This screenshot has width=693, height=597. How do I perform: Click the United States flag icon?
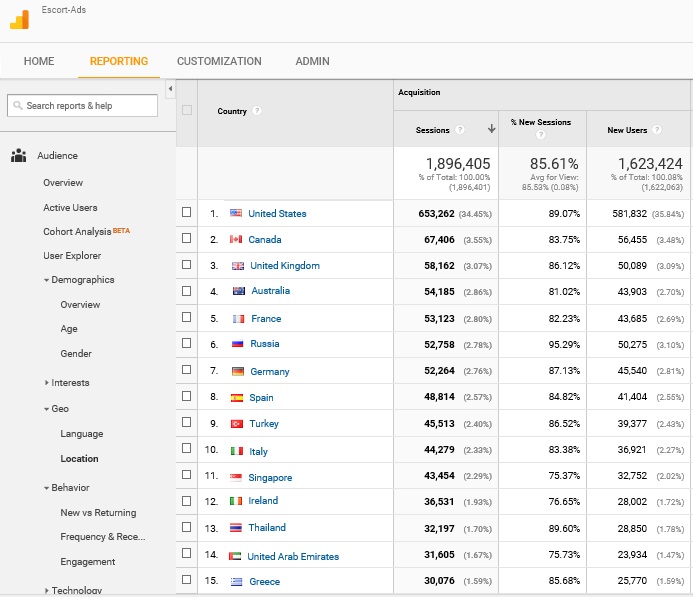coord(236,213)
